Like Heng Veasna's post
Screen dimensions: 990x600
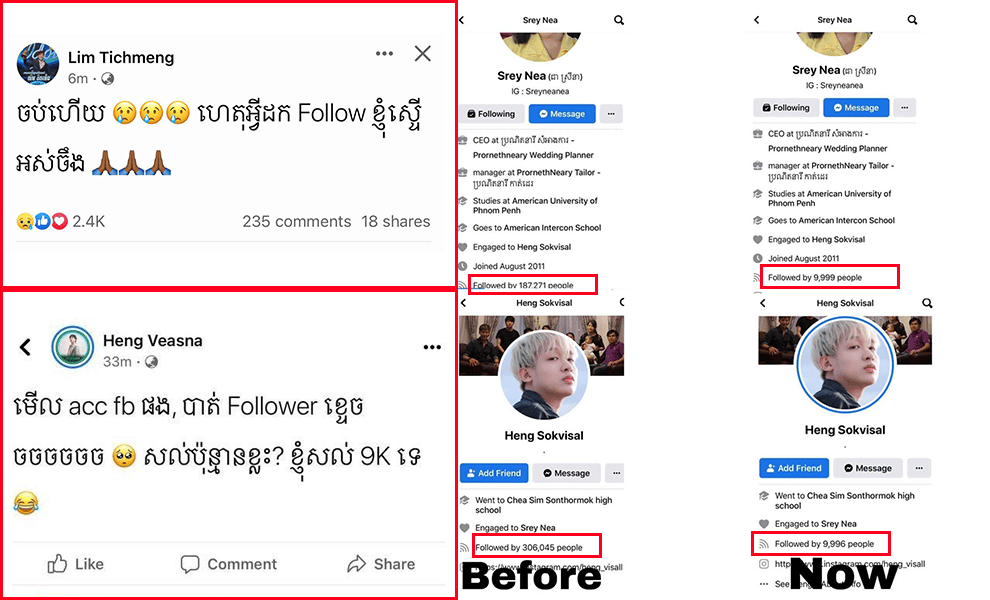pyautogui.click(x=76, y=564)
